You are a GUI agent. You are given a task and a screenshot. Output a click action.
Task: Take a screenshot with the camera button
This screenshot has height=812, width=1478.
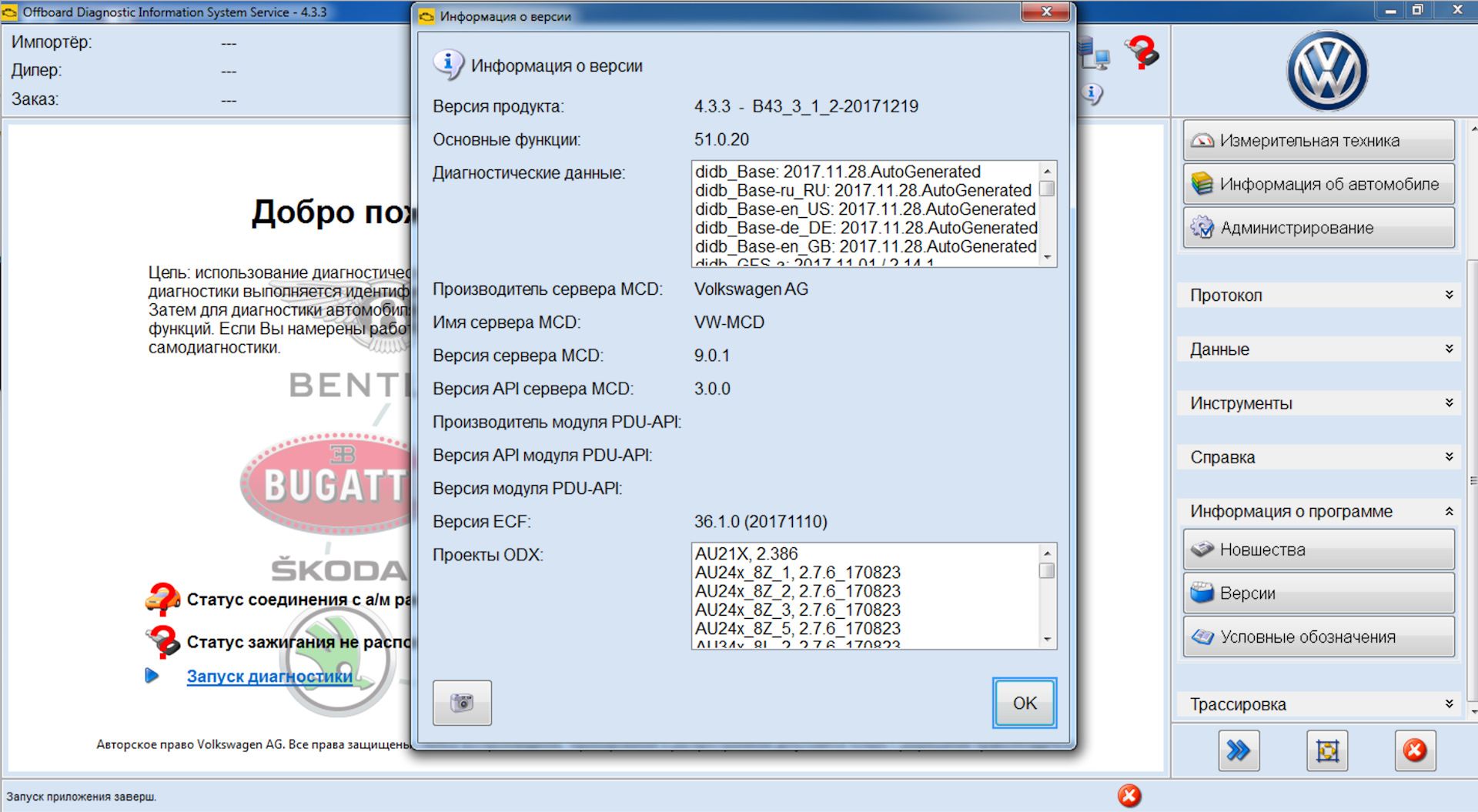coord(462,703)
